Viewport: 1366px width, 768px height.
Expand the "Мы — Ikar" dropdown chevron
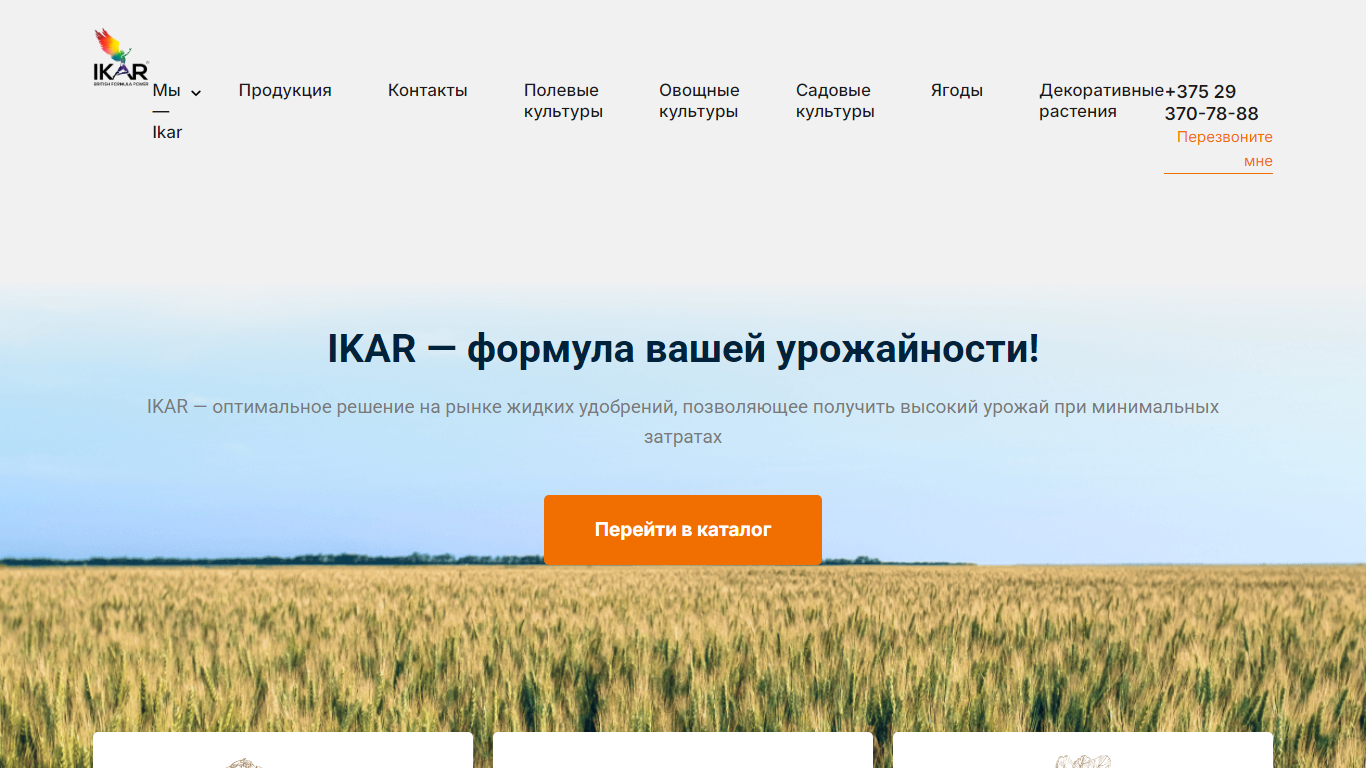click(196, 93)
